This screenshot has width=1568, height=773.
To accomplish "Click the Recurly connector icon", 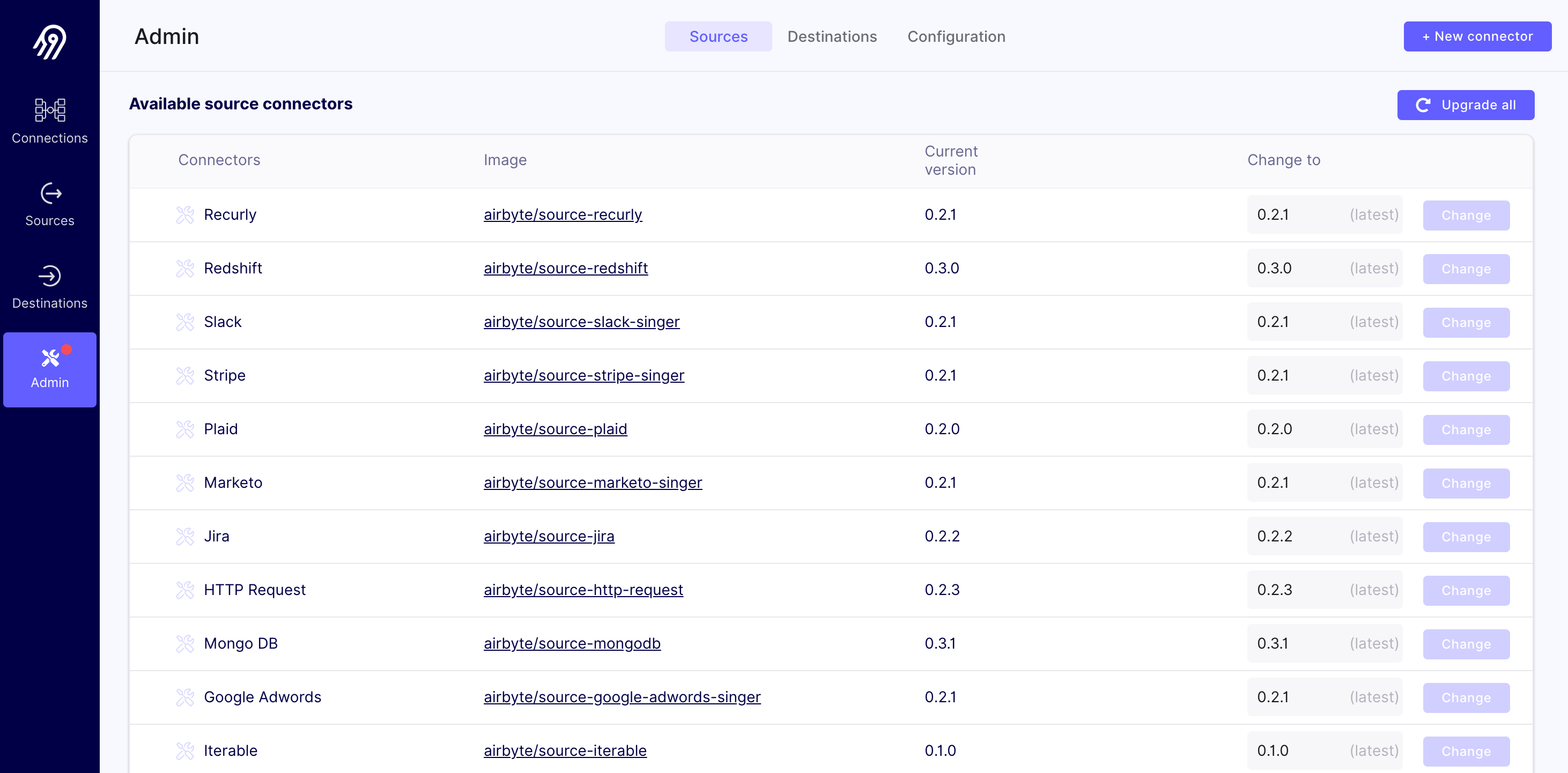I will coord(185,215).
